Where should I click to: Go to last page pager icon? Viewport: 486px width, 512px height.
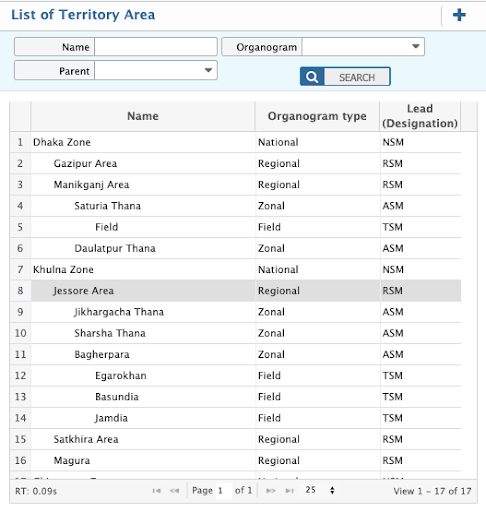coord(289,490)
